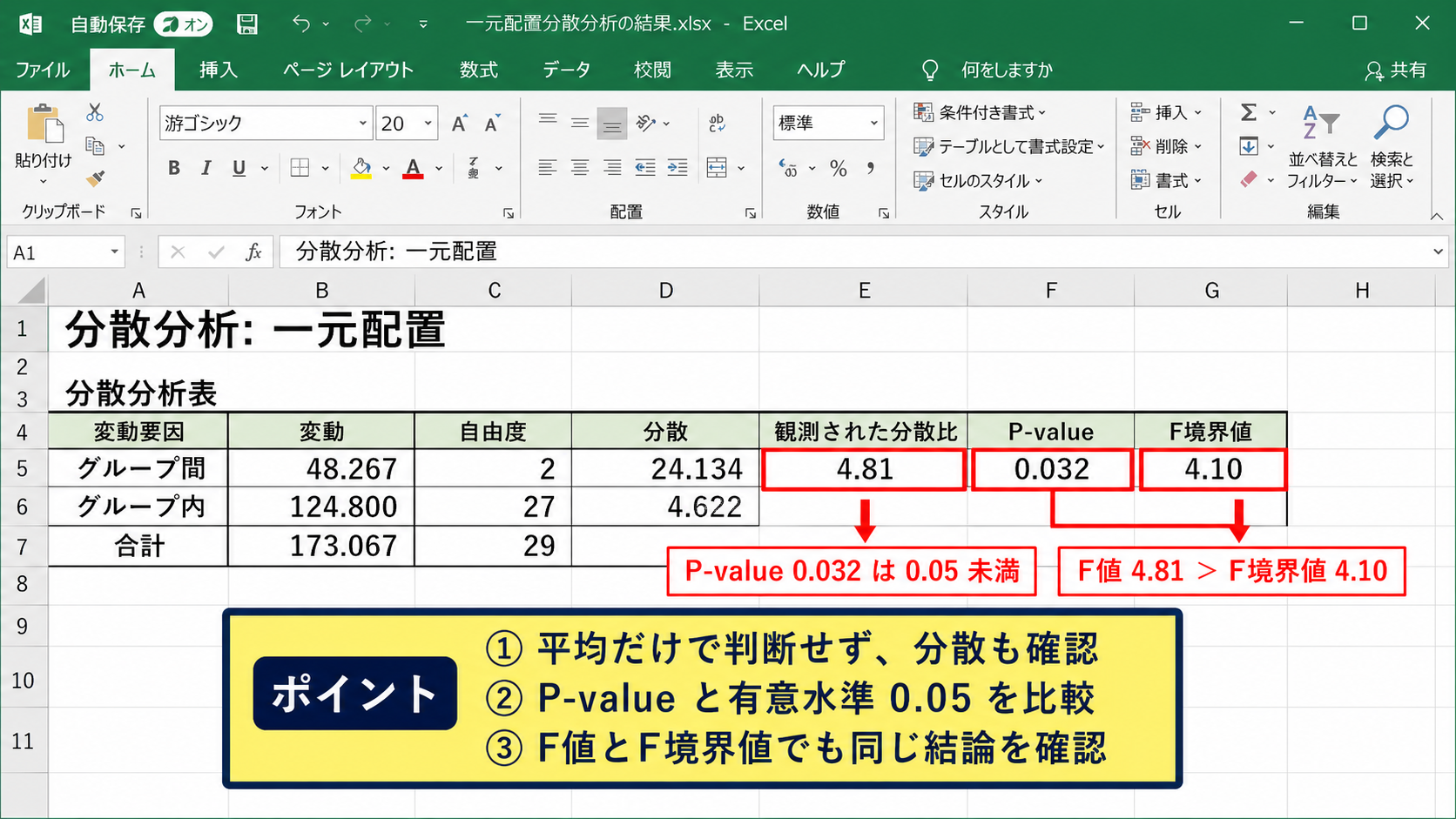
Task: Collapse the ribbon with the chevron
Action: pos(1437,215)
